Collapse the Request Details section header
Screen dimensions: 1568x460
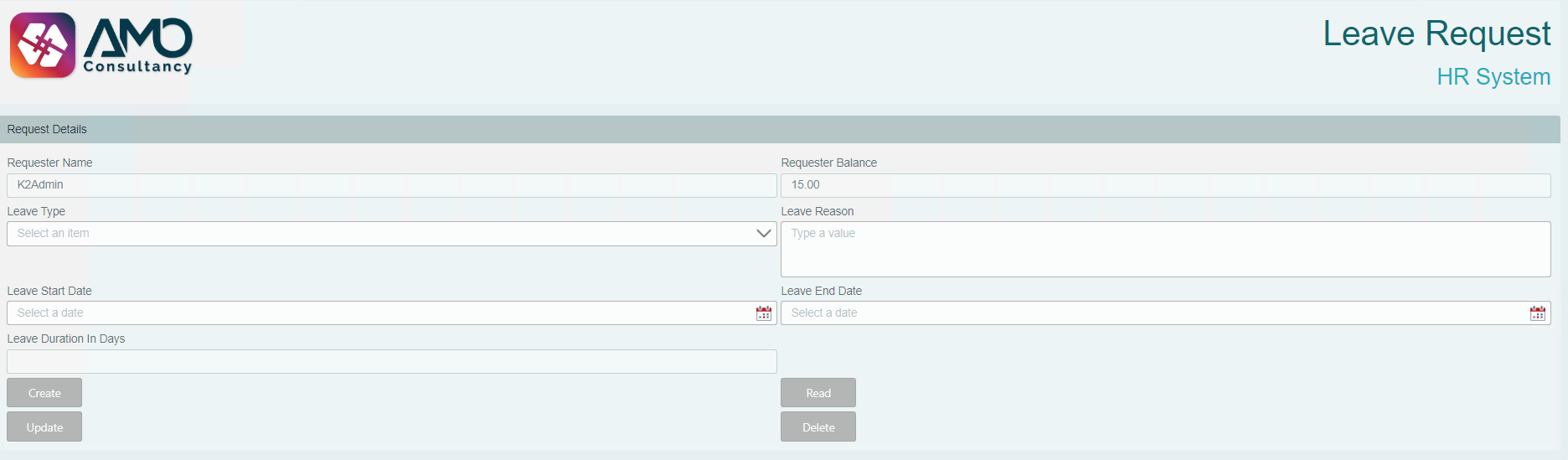(780, 129)
